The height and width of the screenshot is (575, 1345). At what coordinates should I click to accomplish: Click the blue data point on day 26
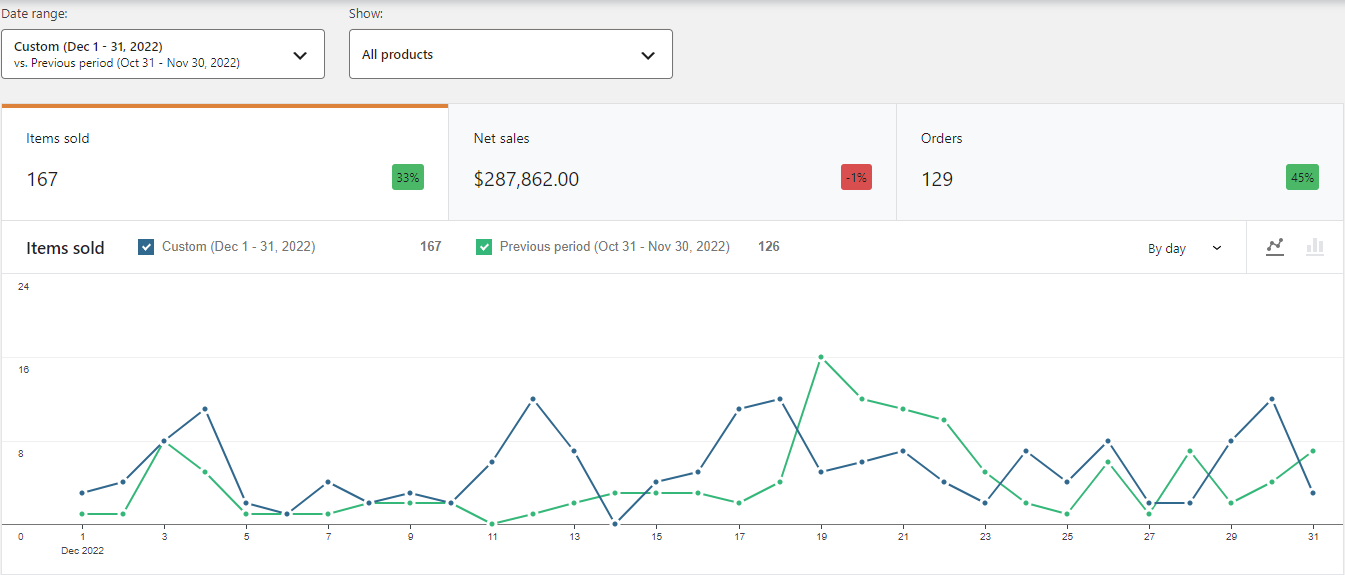click(1108, 441)
